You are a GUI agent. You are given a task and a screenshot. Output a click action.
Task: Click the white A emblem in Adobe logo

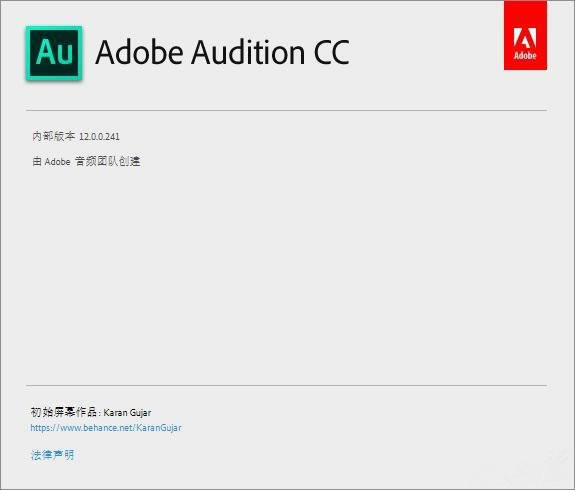525,38
